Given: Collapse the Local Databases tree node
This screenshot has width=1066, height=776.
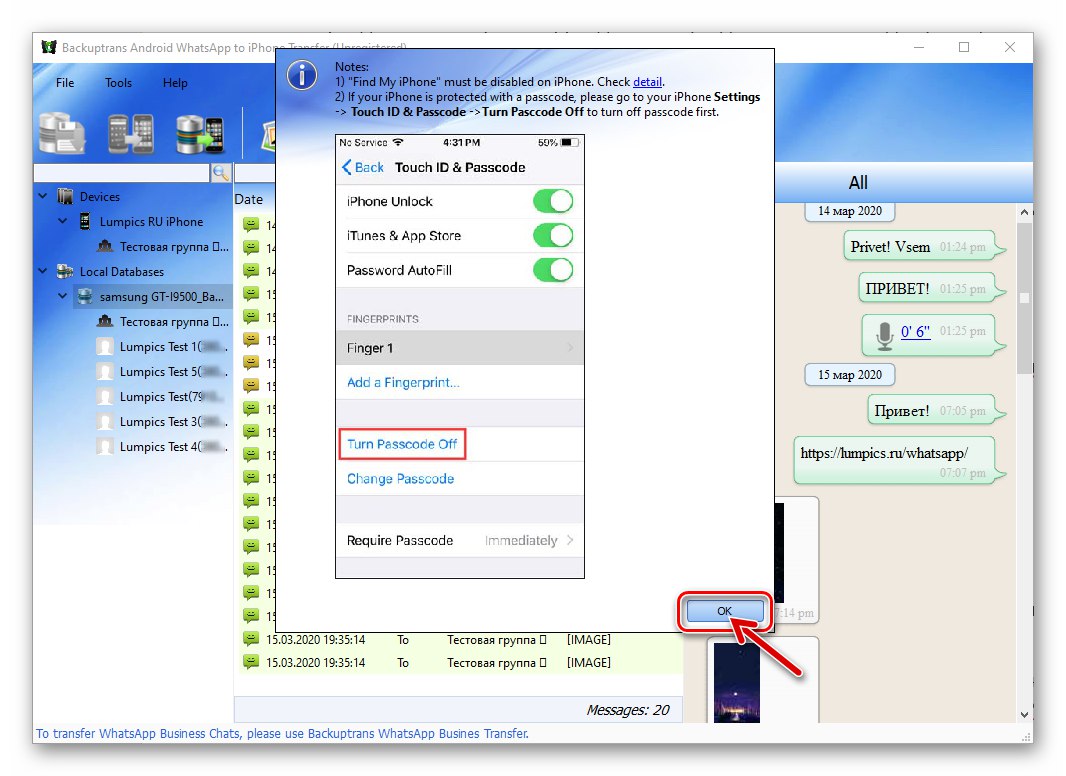Looking at the screenshot, I should [x=43, y=271].
